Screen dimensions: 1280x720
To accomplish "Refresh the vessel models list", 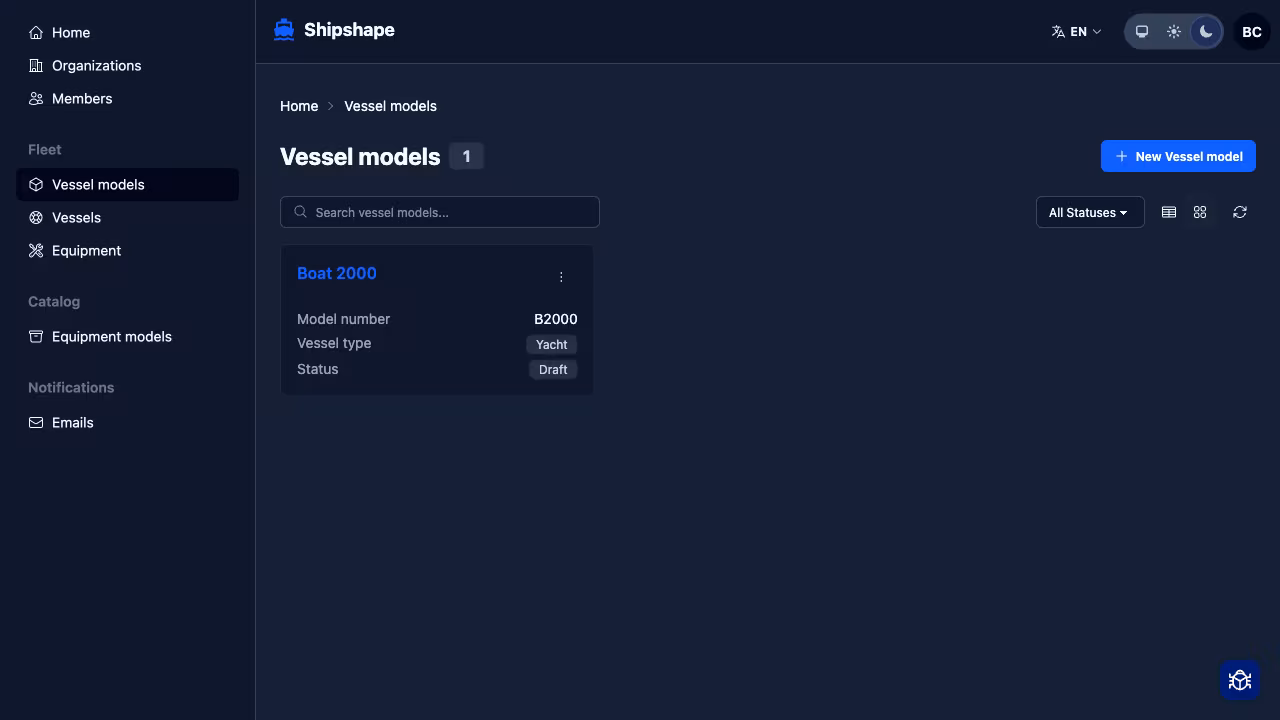I will click(x=1240, y=212).
